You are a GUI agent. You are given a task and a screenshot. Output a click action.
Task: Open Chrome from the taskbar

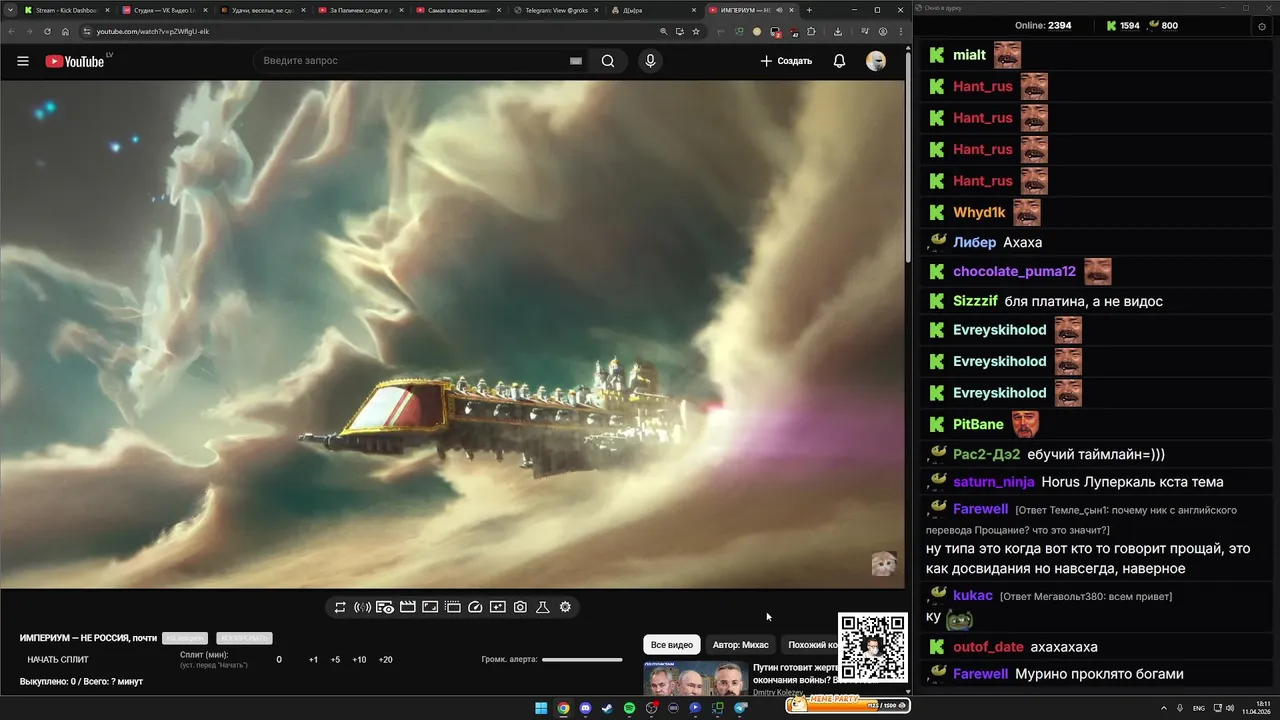[563, 708]
